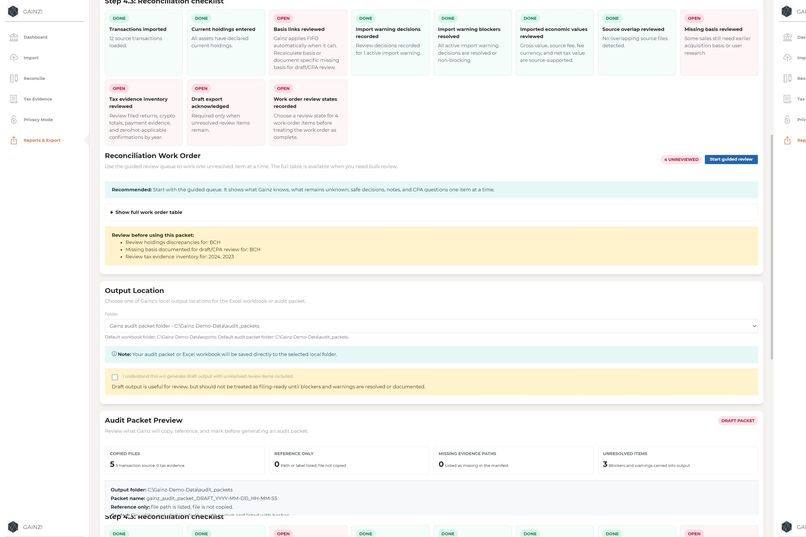
Task: Click the info icon beside Note
Action: click(114, 354)
